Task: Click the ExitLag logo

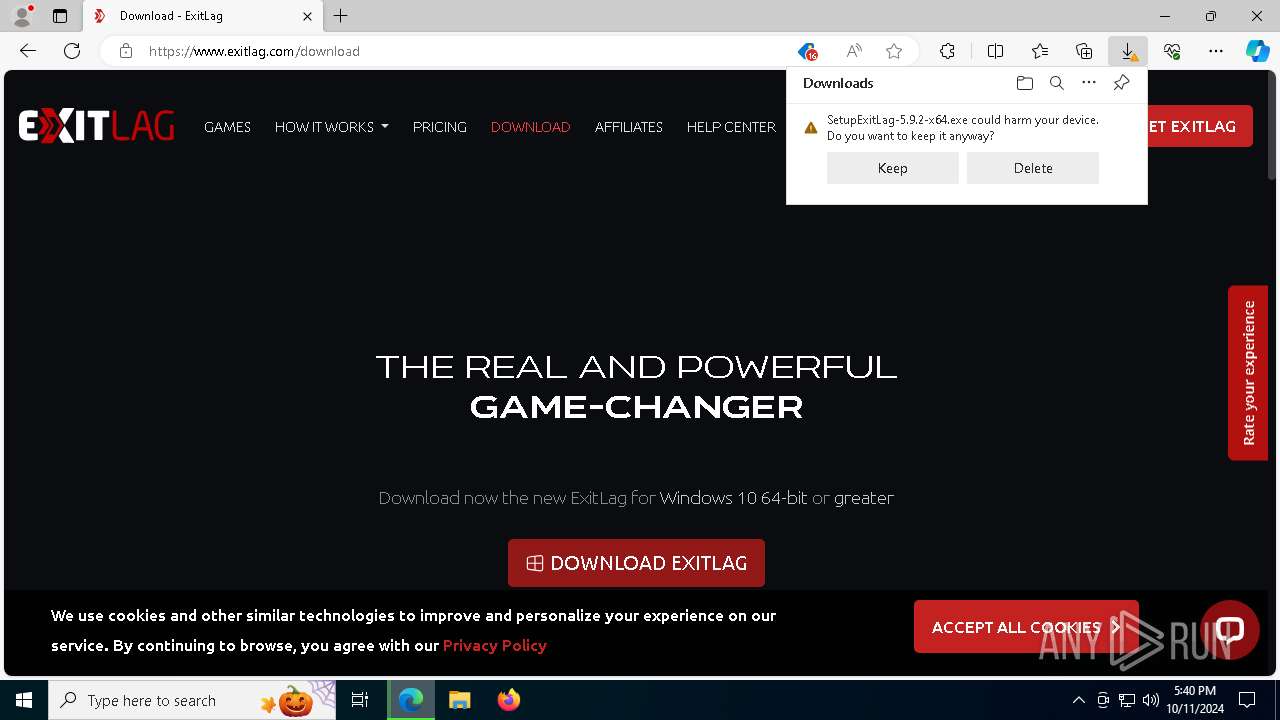Action: [96, 127]
